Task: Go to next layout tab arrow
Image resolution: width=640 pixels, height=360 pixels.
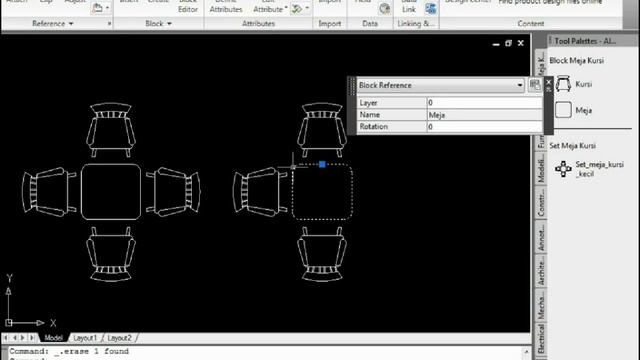Action: [x=23, y=338]
